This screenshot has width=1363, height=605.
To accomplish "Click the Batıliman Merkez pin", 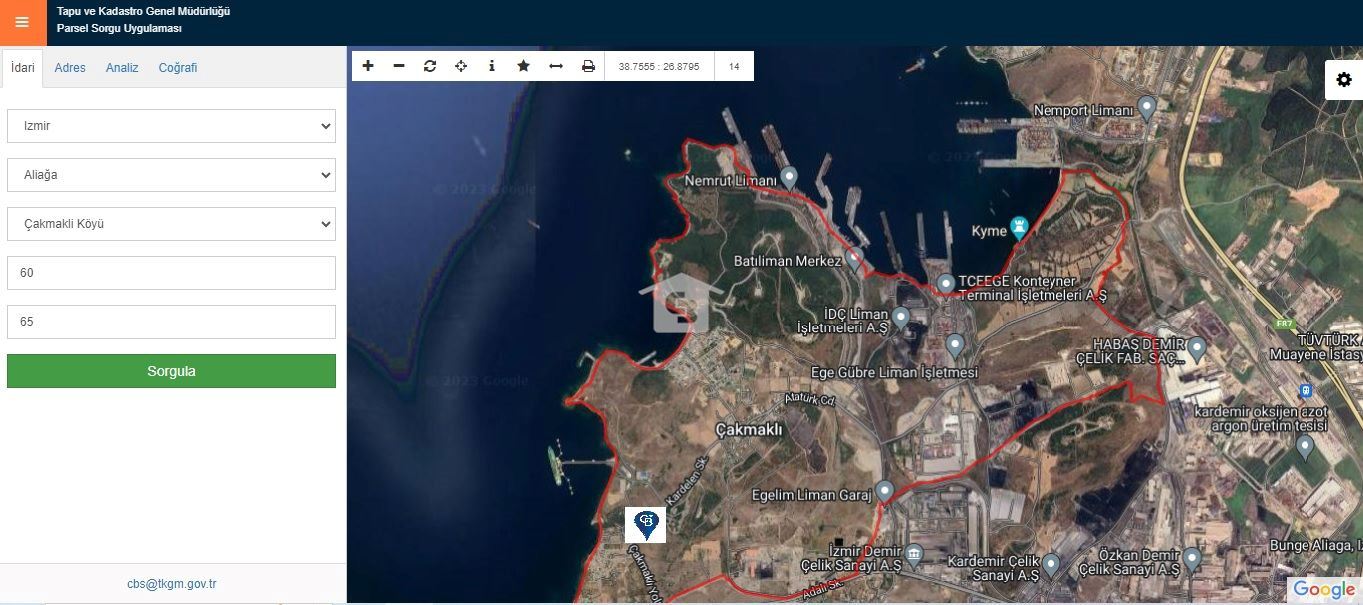I will (853, 259).
